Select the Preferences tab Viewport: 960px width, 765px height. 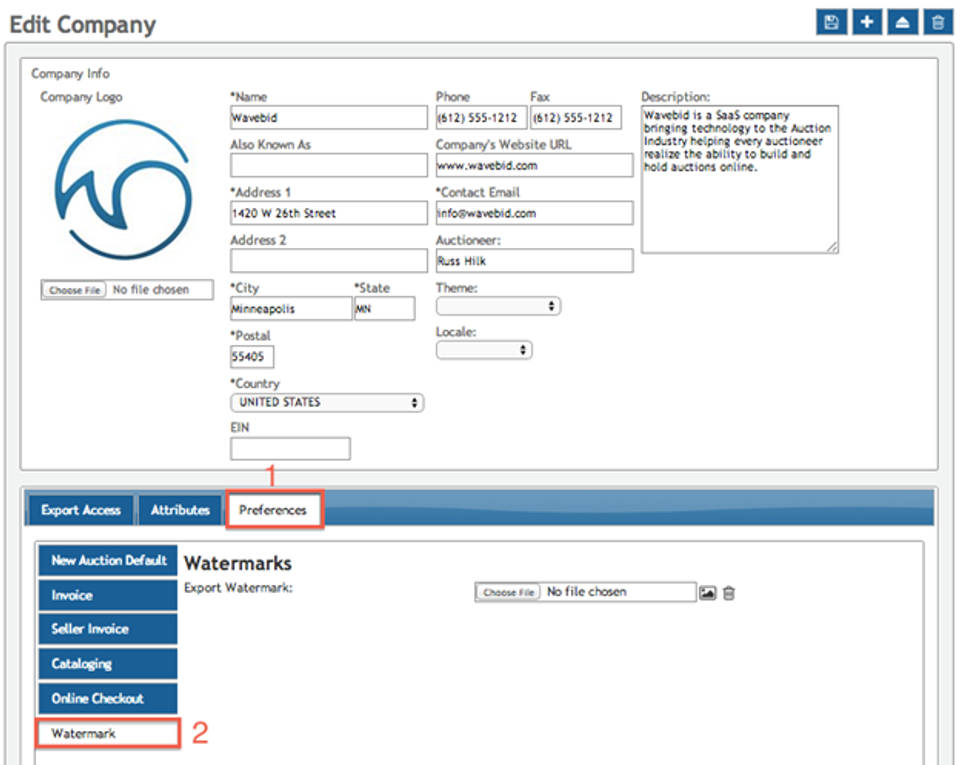273,510
